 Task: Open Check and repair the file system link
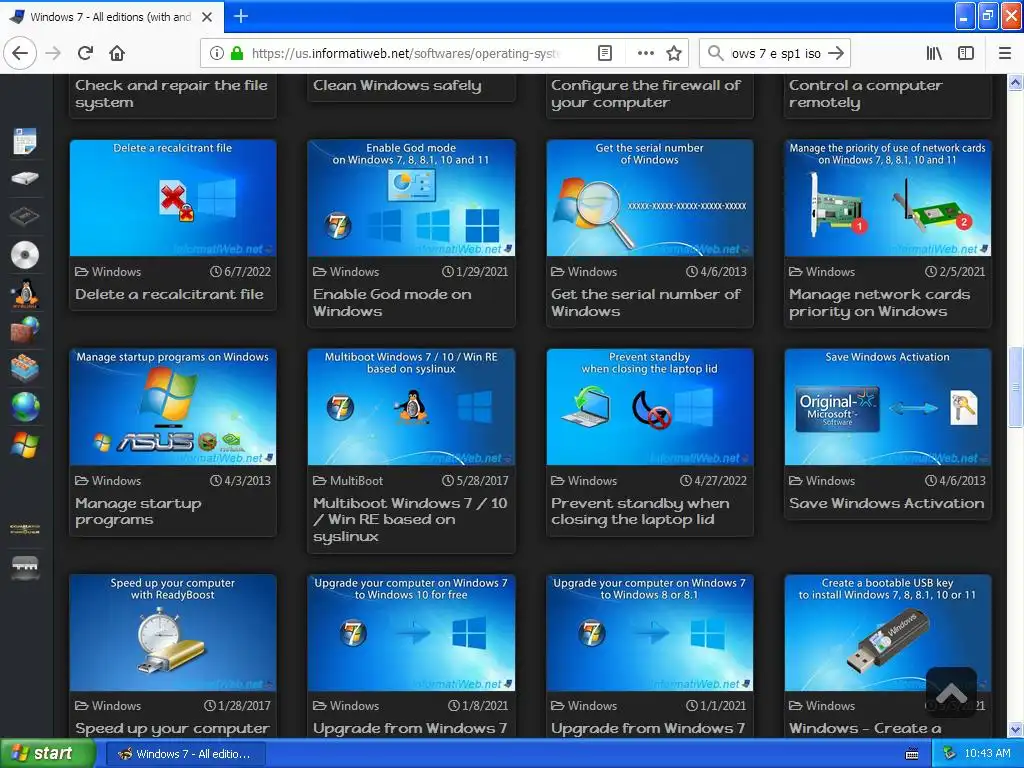coord(171,94)
